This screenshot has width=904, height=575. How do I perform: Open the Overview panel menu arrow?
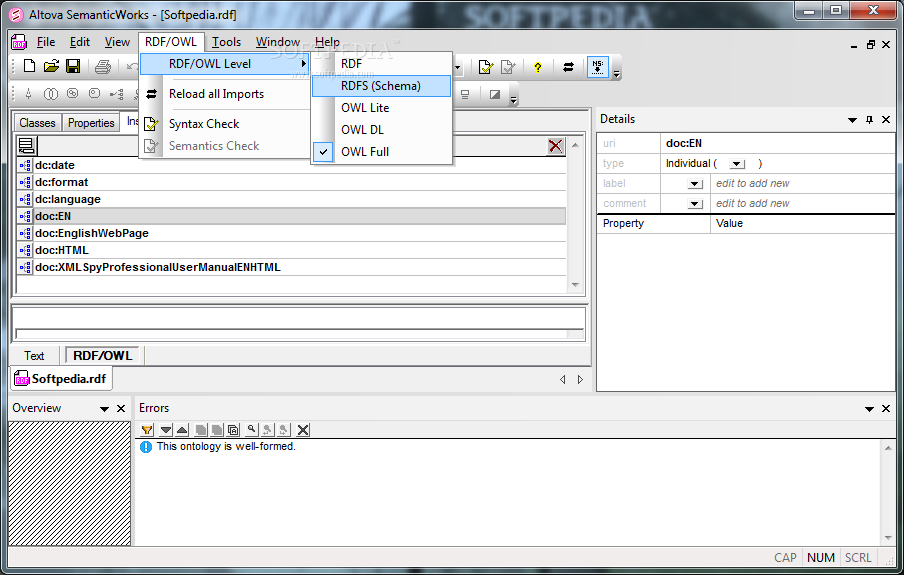(104, 409)
